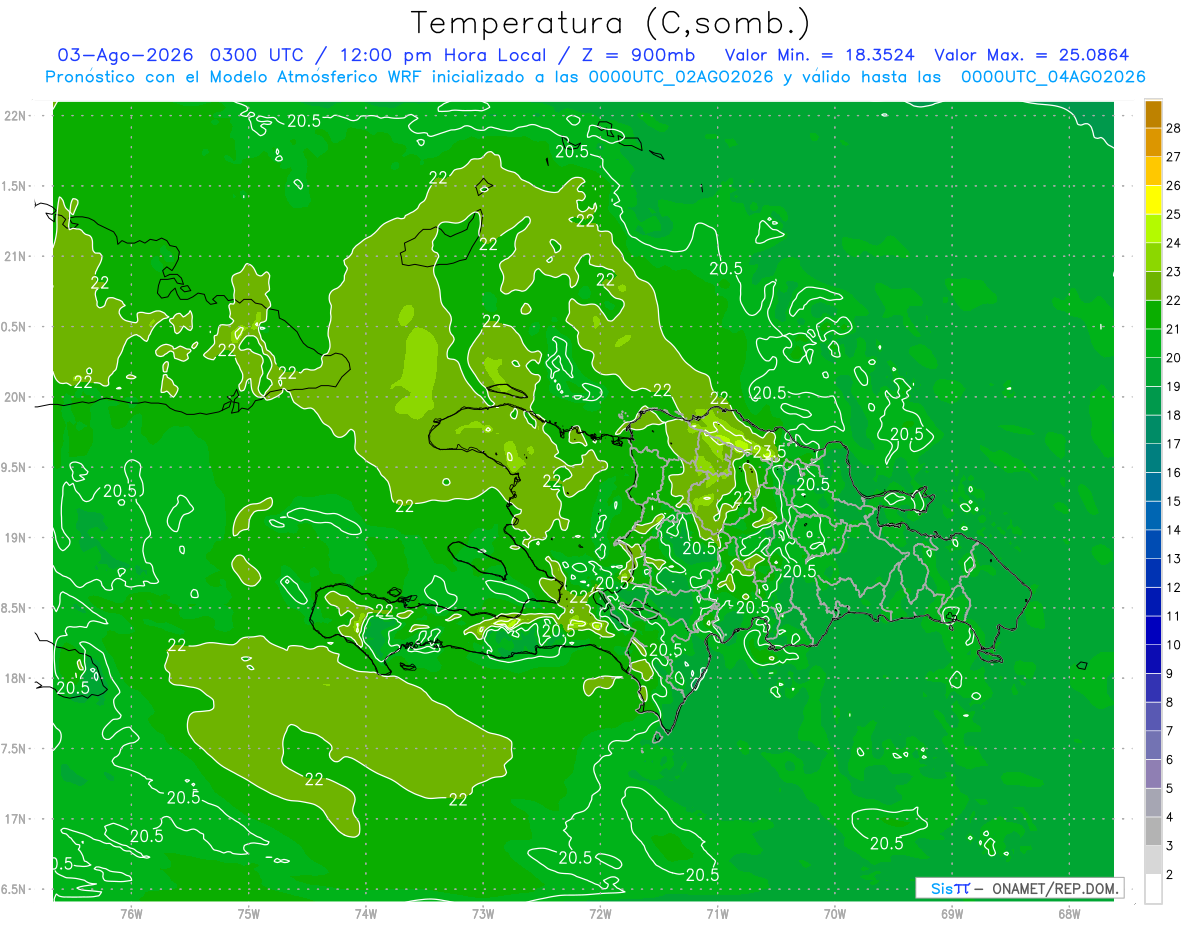Click the '15' color scale label
1200x927 pixels.
1174,501
